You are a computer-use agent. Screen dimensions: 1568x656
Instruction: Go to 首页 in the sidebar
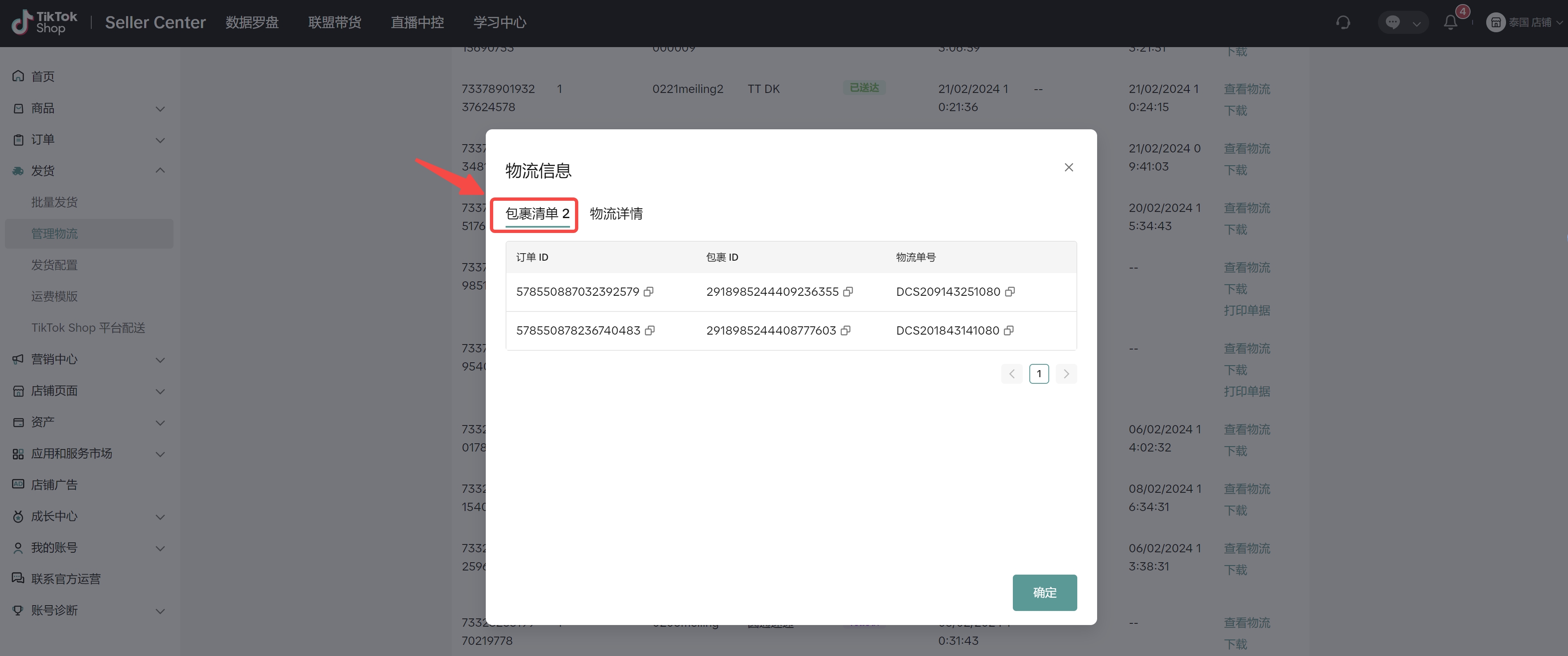[x=43, y=77]
